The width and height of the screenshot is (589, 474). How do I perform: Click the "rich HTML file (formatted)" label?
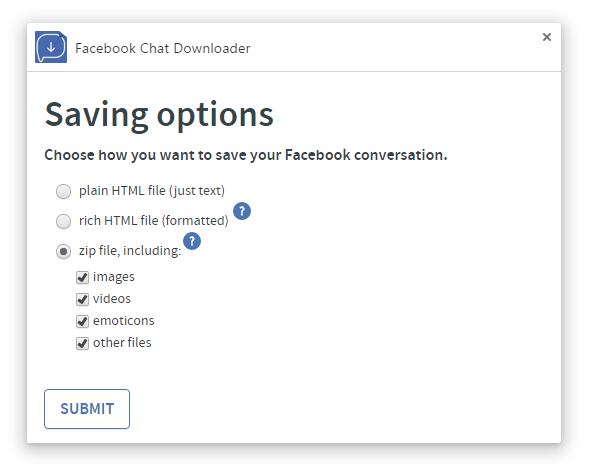(x=154, y=221)
